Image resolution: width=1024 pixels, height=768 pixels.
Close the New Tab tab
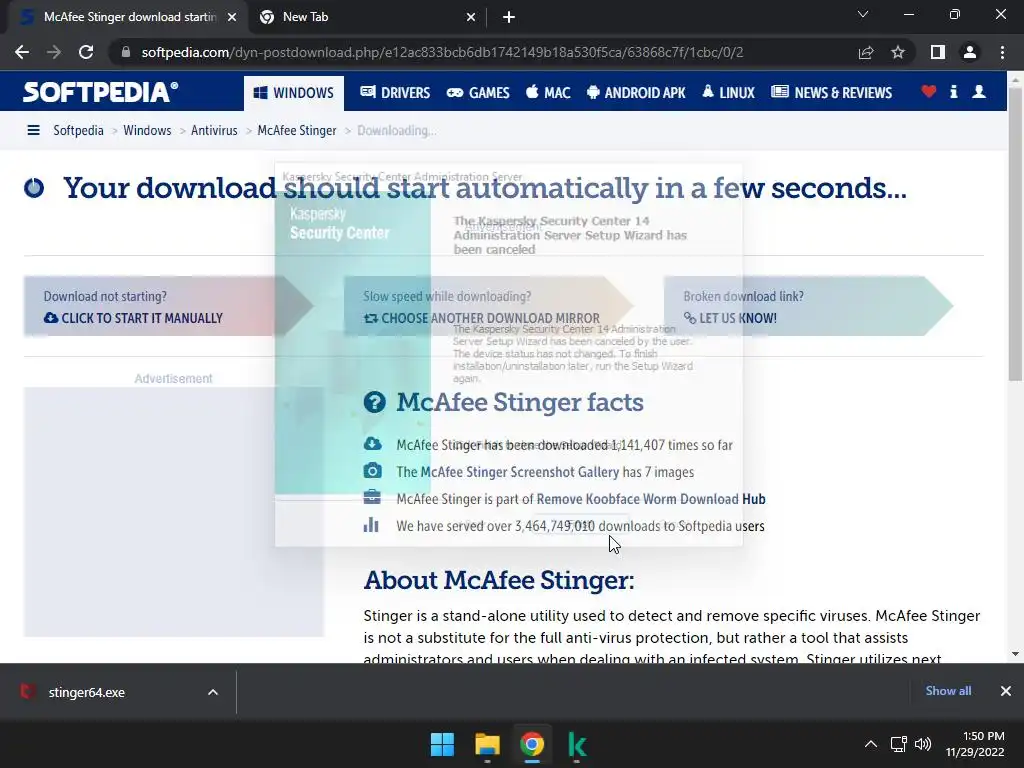(x=471, y=17)
